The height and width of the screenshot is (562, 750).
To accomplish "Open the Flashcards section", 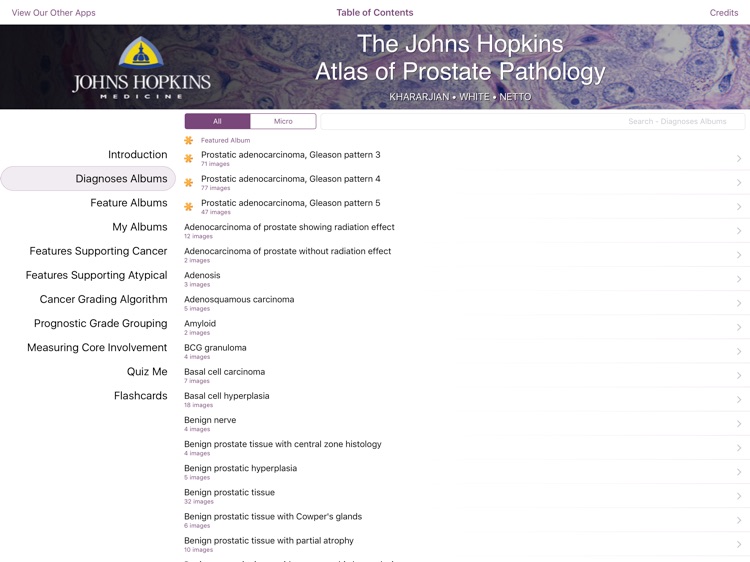I will point(140,396).
